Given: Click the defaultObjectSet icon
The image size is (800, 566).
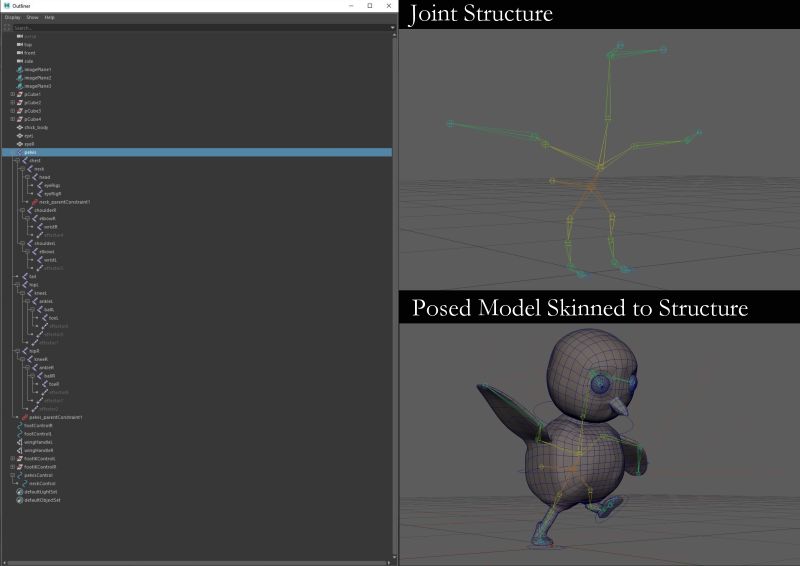Looking at the screenshot, I should (20, 500).
